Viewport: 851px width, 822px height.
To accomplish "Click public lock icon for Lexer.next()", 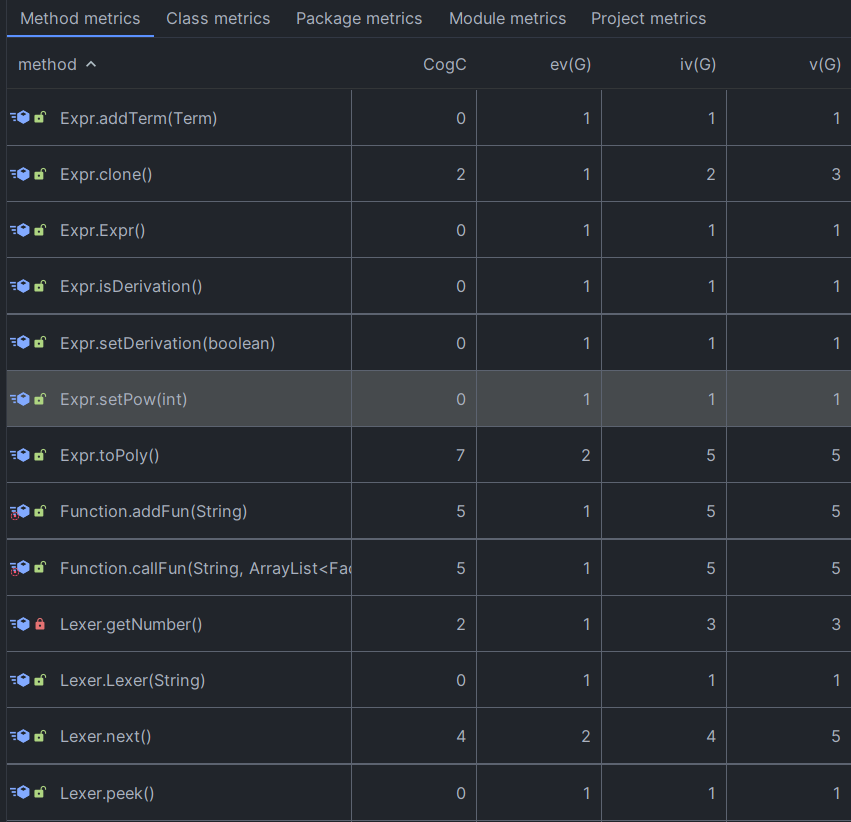I will pyautogui.click(x=40, y=736).
